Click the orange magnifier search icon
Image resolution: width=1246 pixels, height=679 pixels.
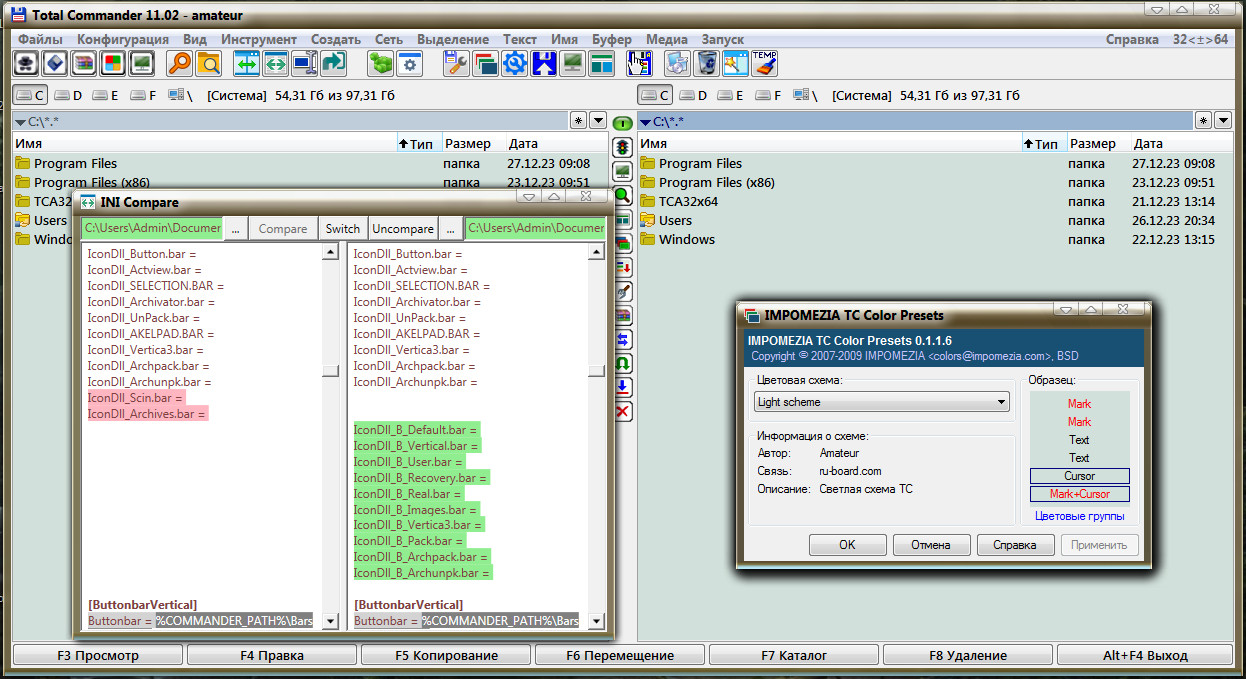coord(179,63)
